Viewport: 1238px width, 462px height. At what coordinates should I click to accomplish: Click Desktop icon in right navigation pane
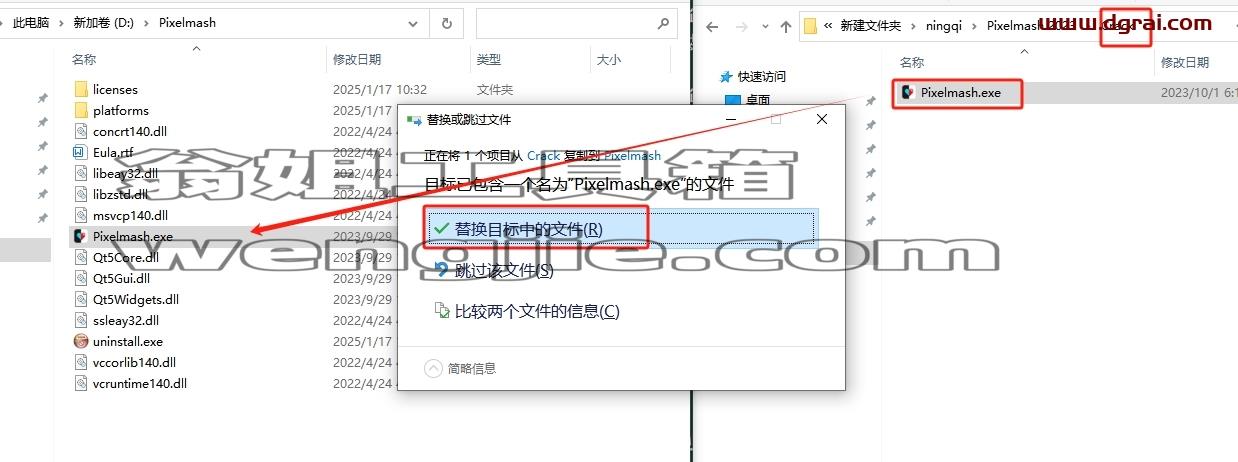coord(731,100)
